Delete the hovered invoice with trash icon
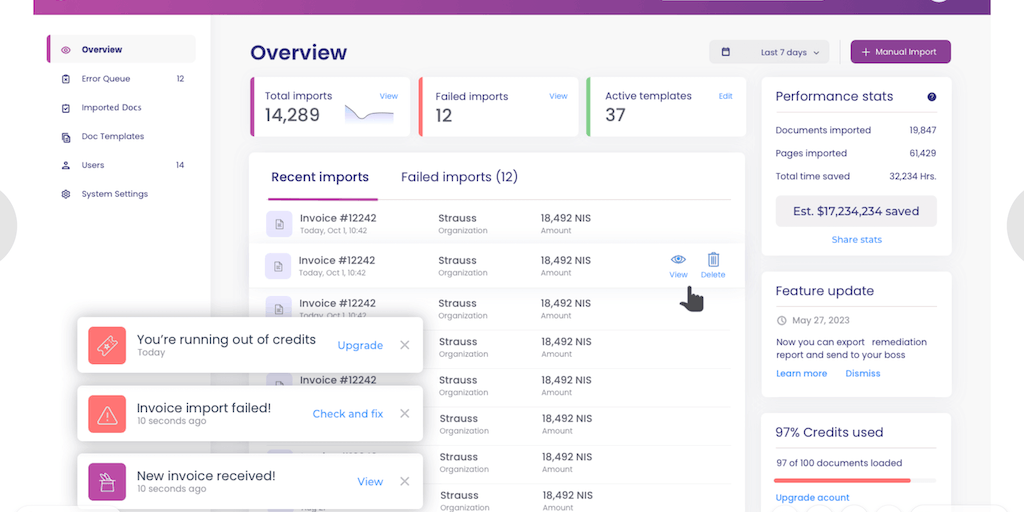The image size is (1024, 512). (x=713, y=259)
